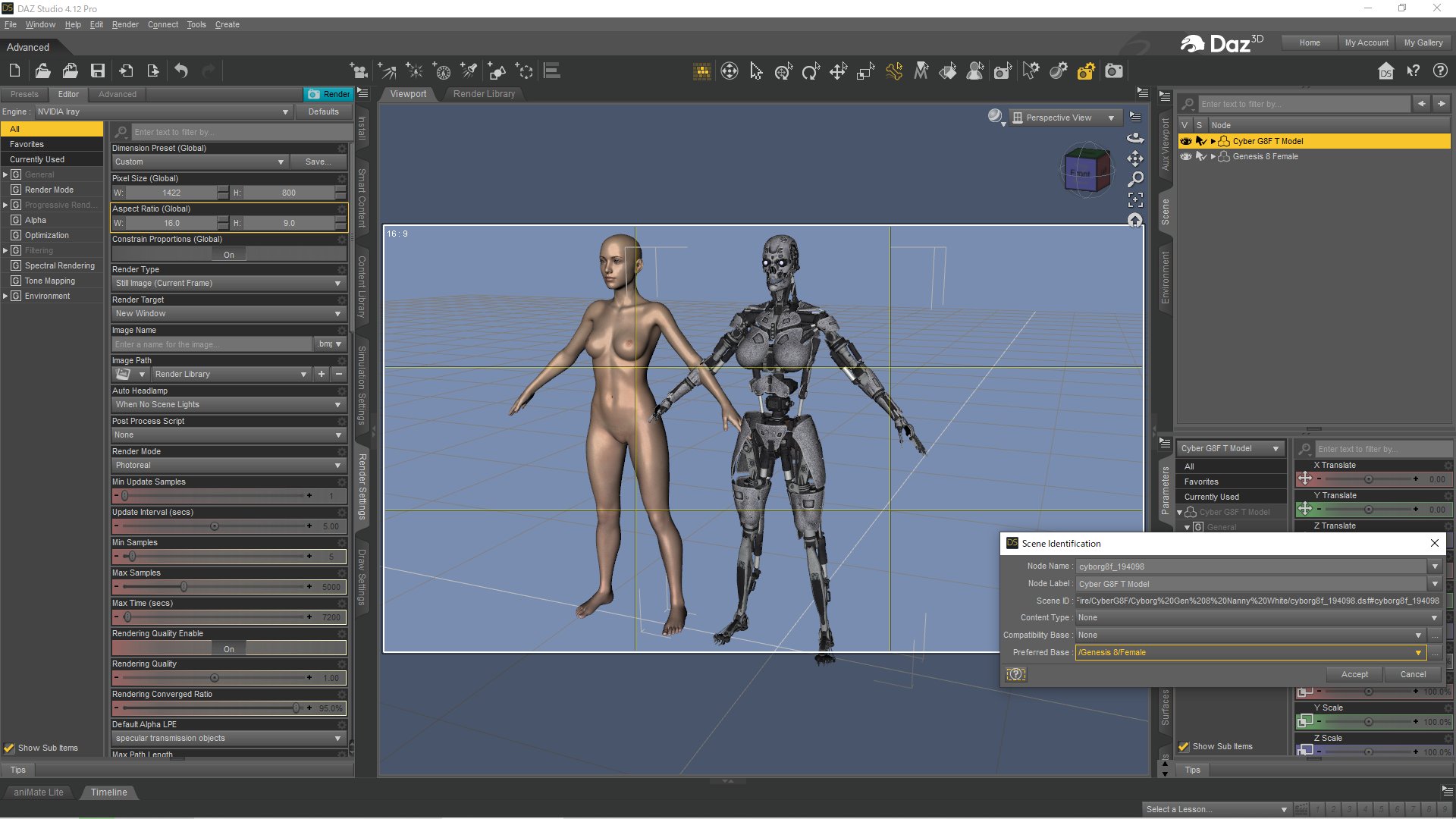The height and width of the screenshot is (819, 1456).
Task: Create a new distant light
Action: point(387,71)
